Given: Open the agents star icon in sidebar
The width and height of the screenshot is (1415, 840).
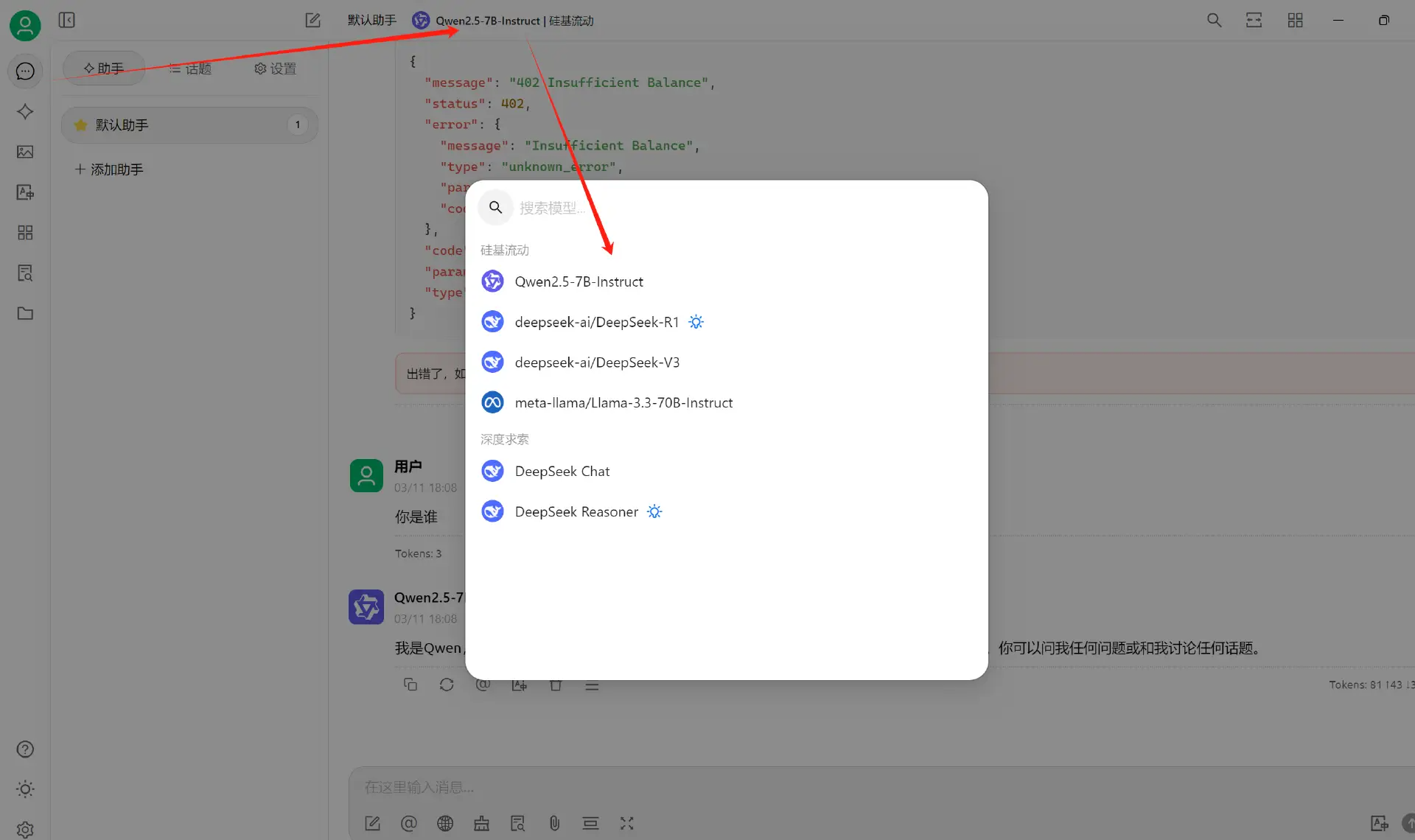Looking at the screenshot, I should (25, 111).
